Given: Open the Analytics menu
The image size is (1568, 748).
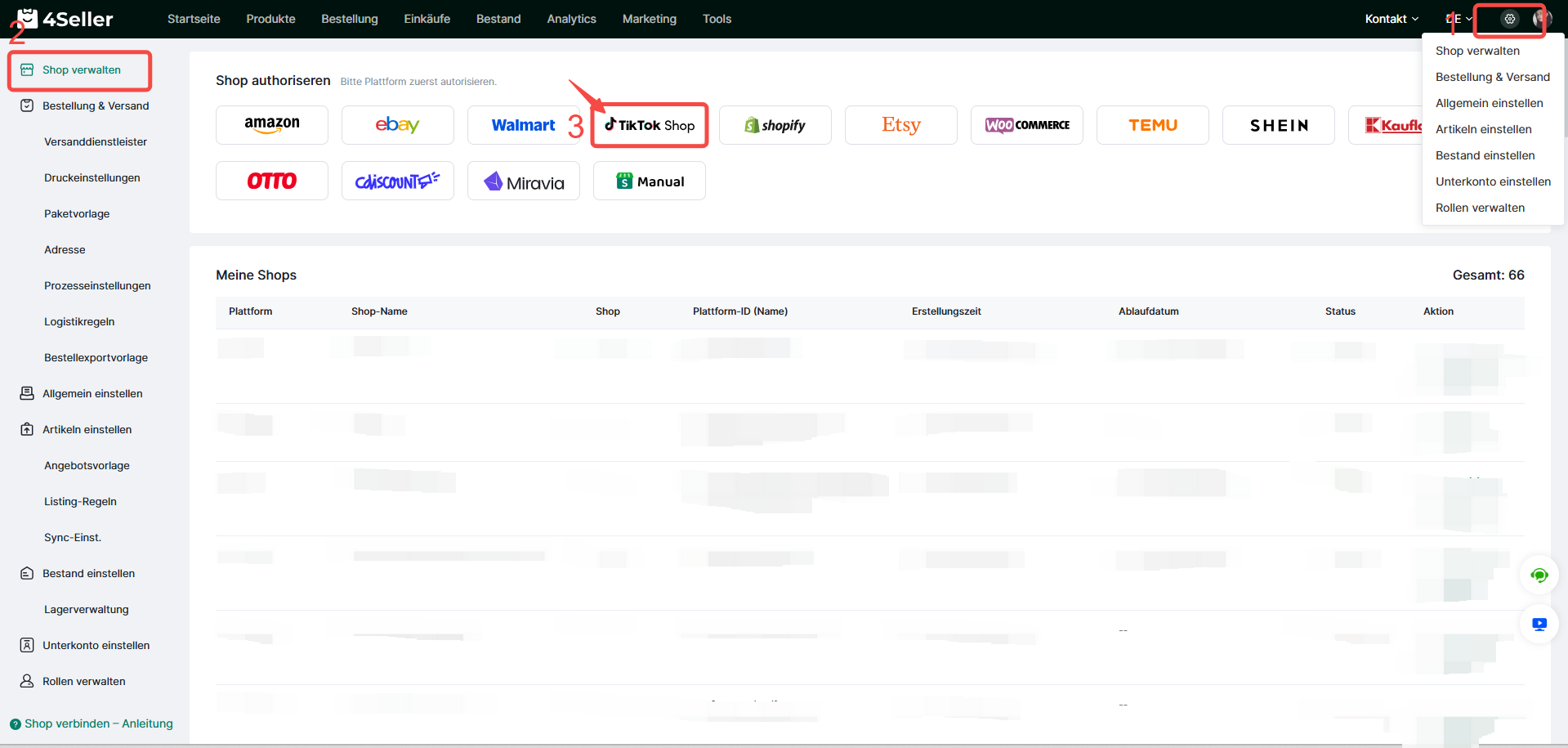Looking at the screenshot, I should [571, 19].
